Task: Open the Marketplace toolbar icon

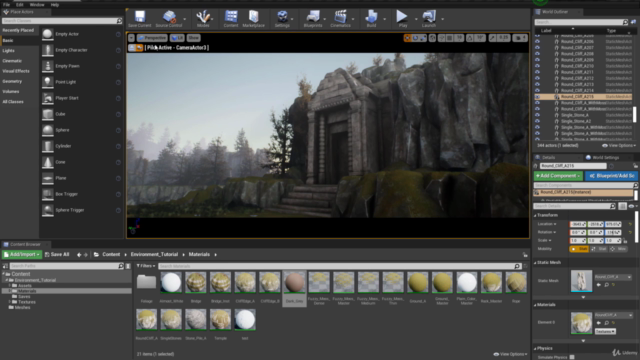Action: 253,19
